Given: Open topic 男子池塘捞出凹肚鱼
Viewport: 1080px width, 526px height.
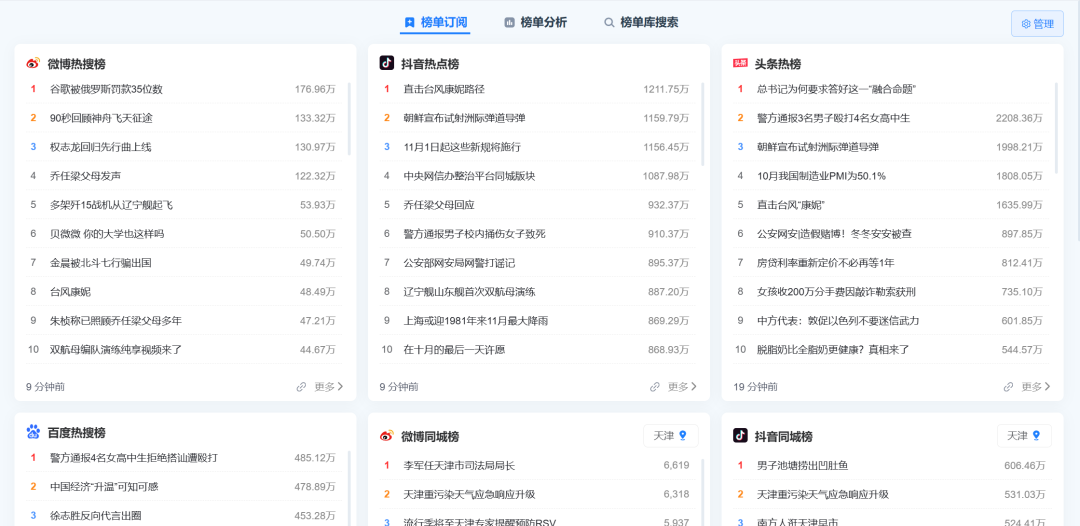Looking at the screenshot, I should coord(802,465).
